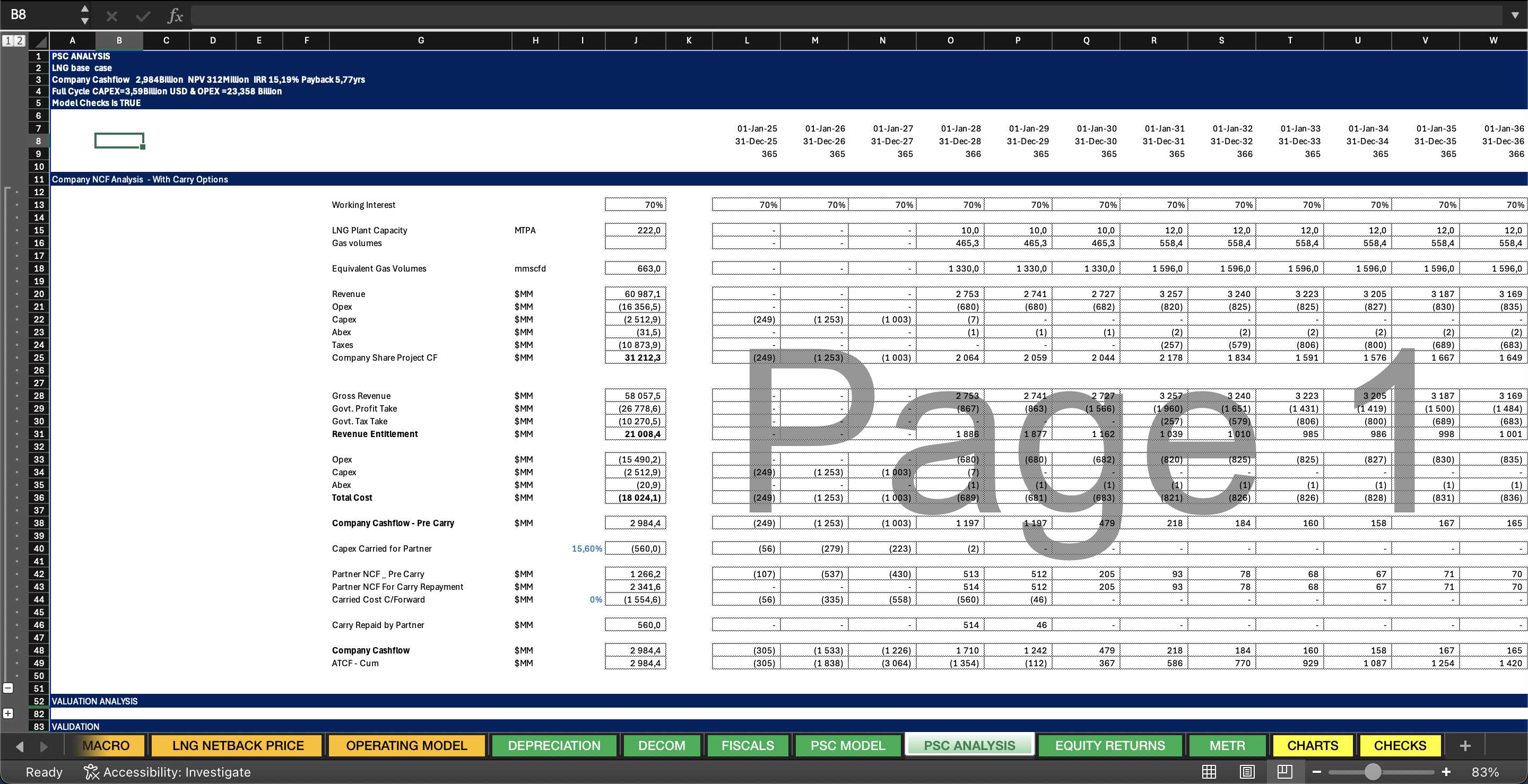Open the EQUITY RETURNS sheet tab
Image resolution: width=1528 pixels, height=784 pixels.
(x=1110, y=745)
